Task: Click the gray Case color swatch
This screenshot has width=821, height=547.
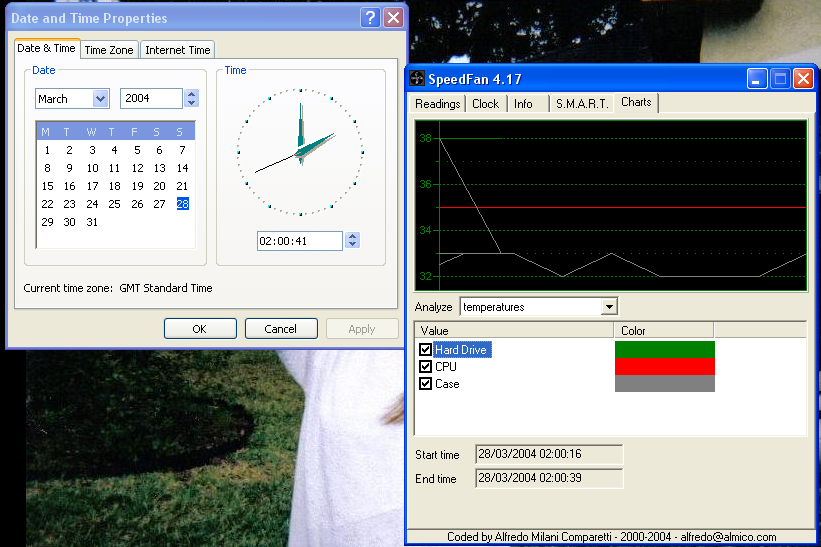Action: coord(664,383)
